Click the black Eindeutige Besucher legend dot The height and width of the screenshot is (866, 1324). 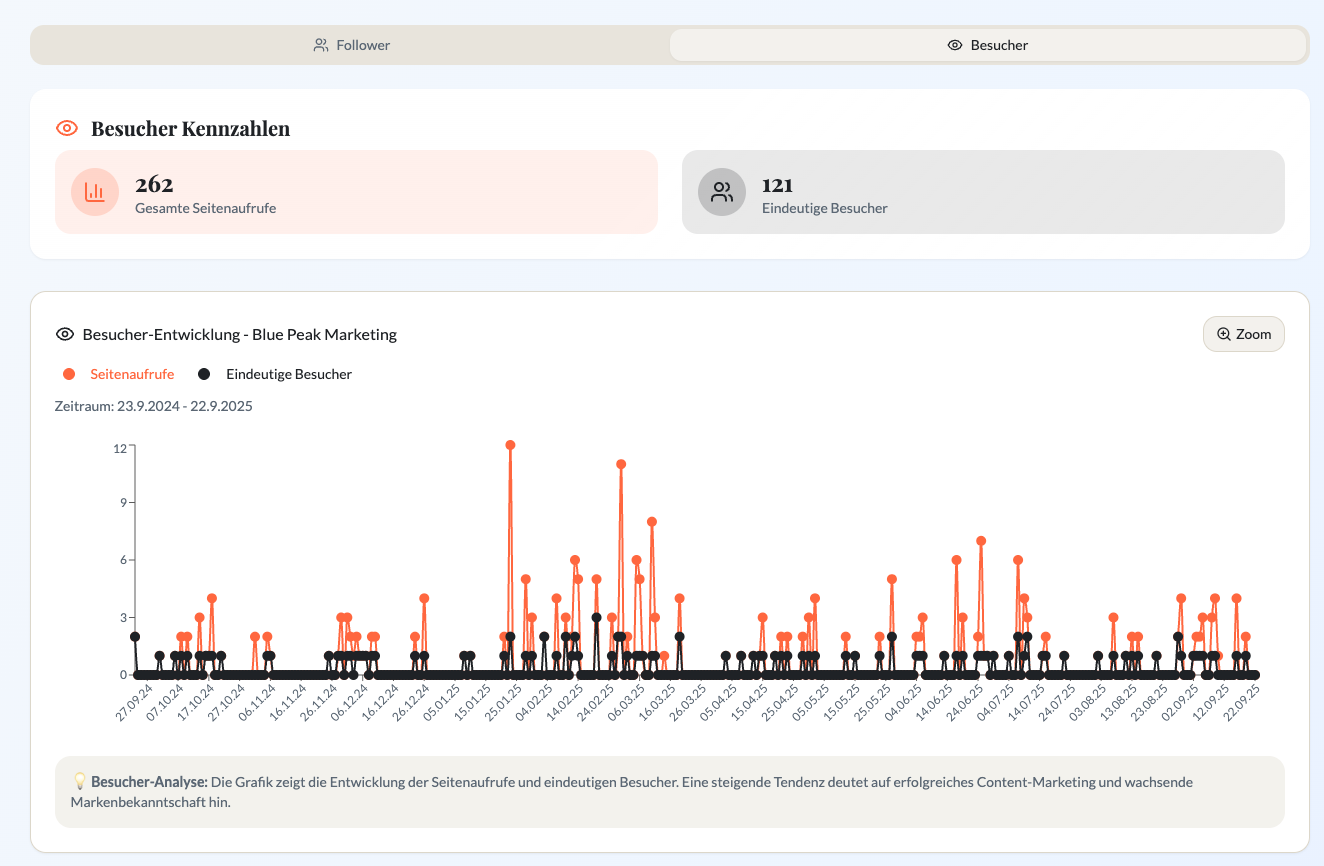(204, 374)
